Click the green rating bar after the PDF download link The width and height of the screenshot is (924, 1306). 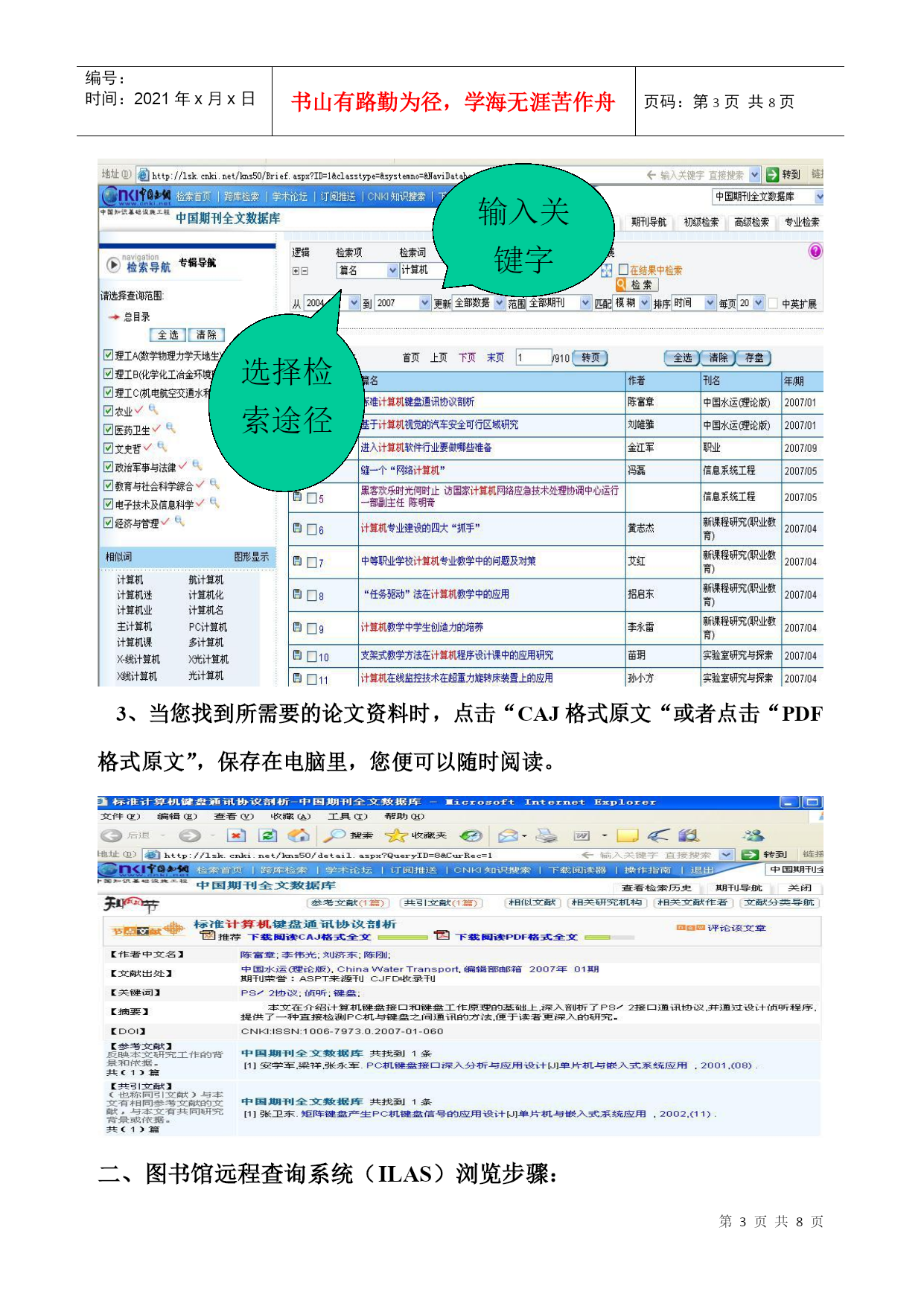click(610, 937)
